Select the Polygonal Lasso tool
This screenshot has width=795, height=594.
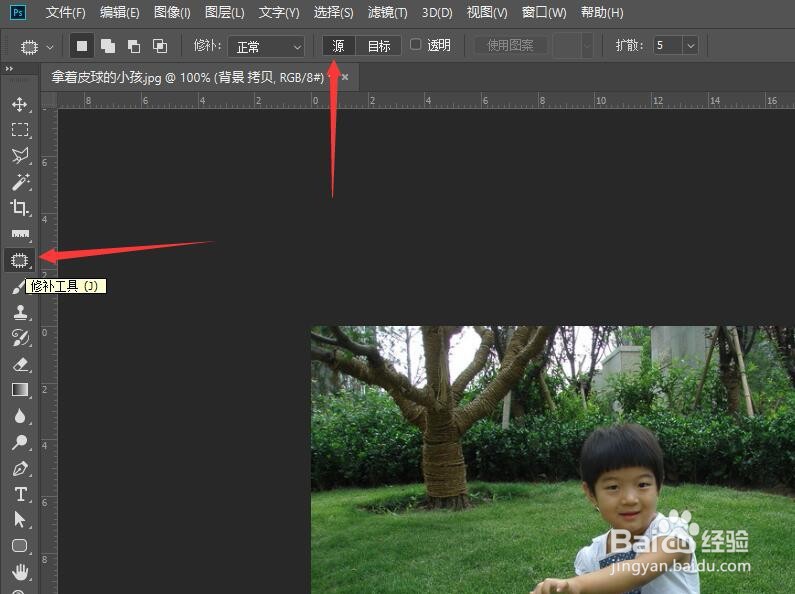(20, 156)
